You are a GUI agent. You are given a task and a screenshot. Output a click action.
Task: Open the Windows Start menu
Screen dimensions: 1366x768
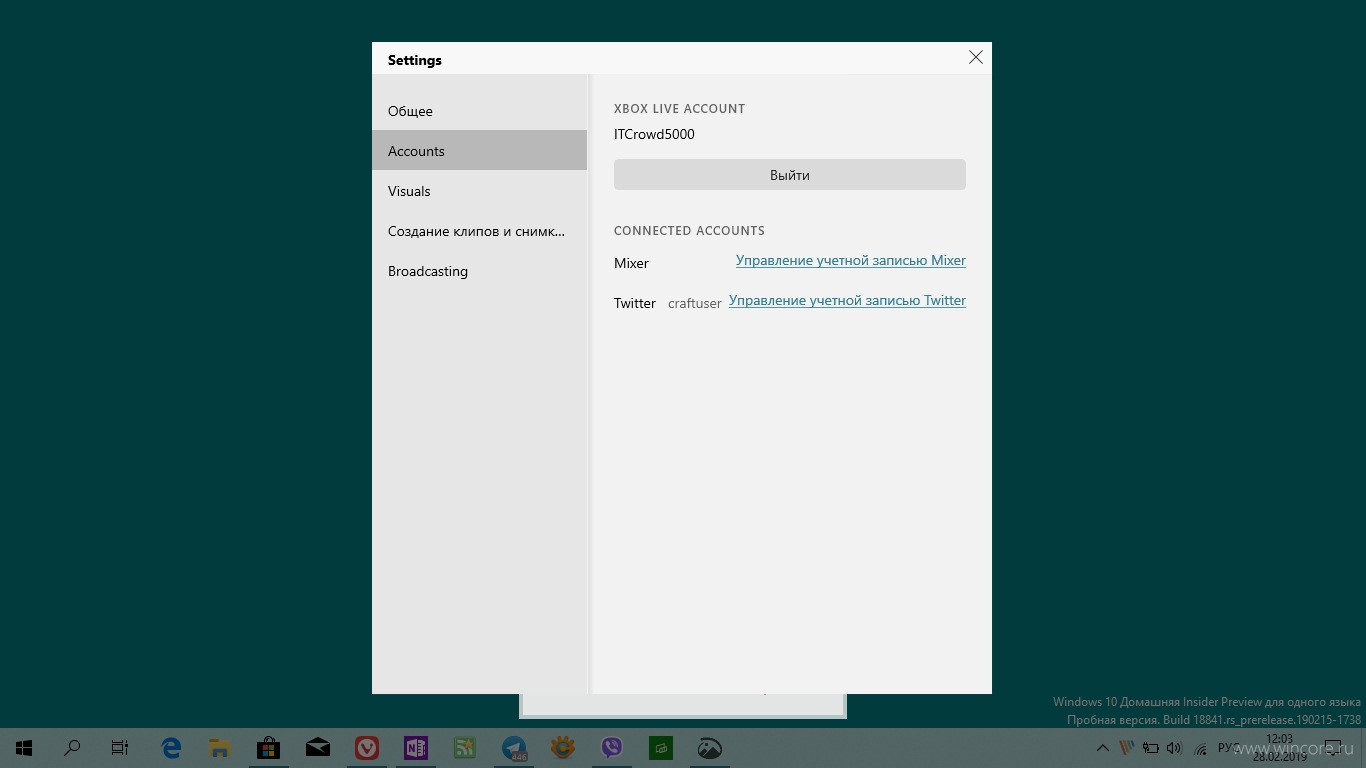pos(24,748)
